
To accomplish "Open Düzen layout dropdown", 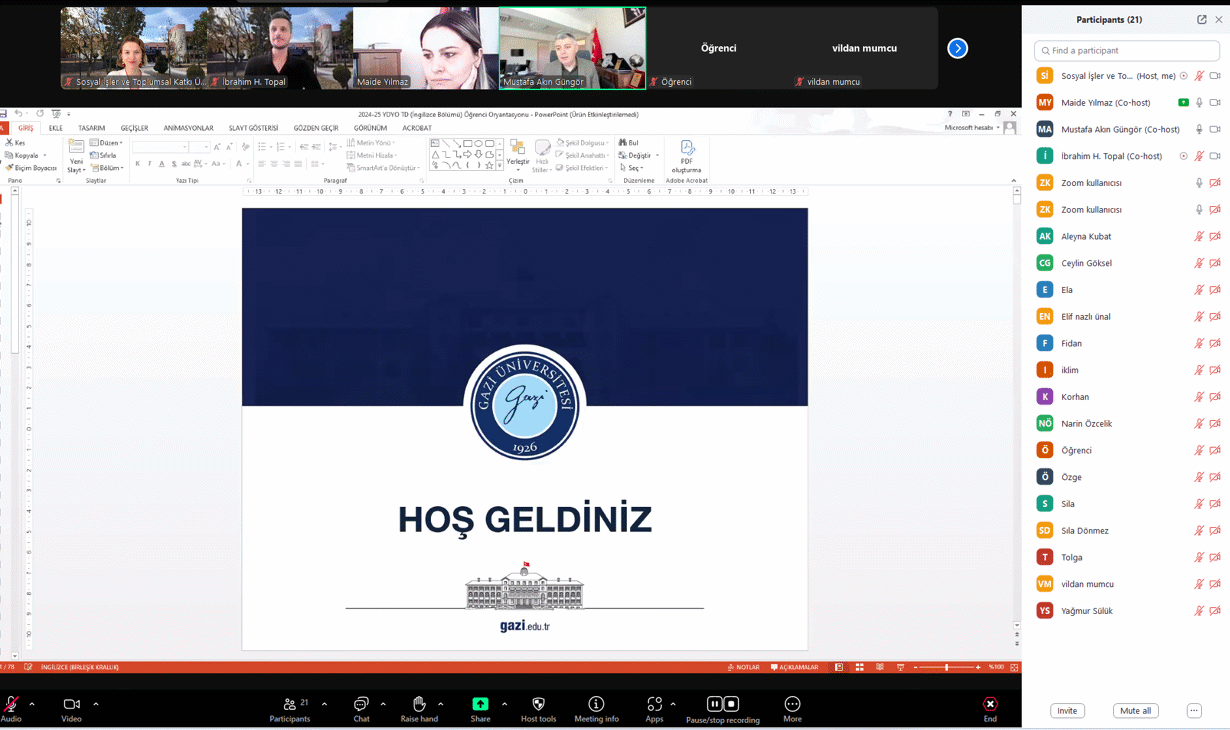I will coord(106,143).
